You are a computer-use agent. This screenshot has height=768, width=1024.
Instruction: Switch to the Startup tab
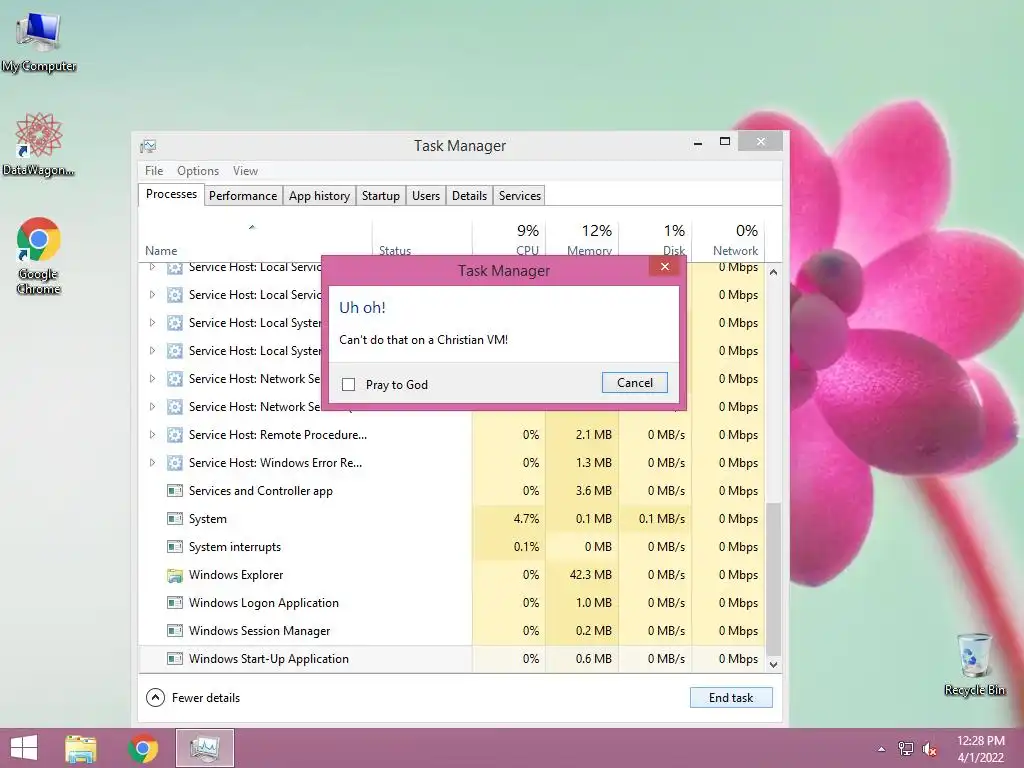381,196
